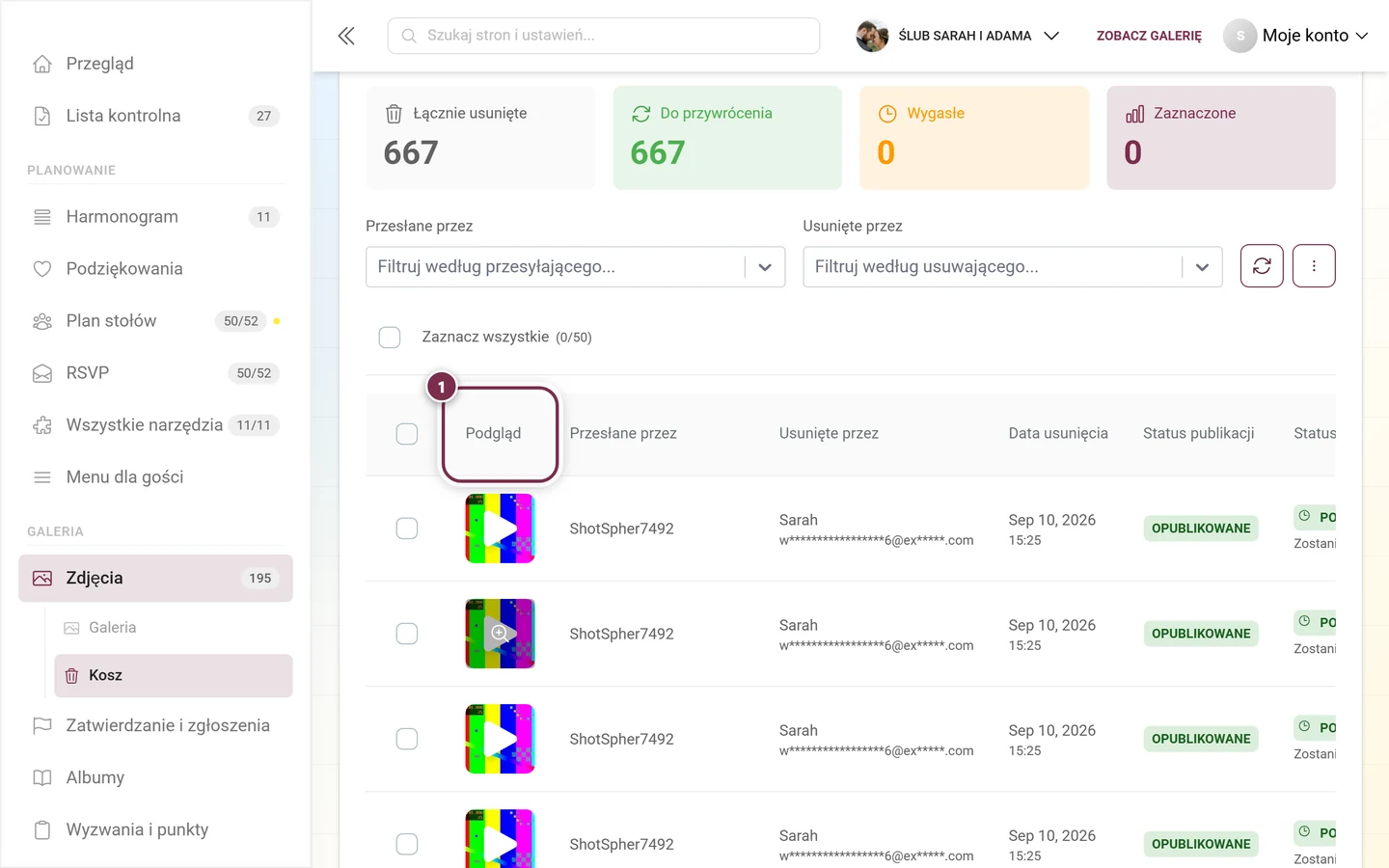
Task: Click the RSVP envelope icon
Action: click(x=42, y=373)
